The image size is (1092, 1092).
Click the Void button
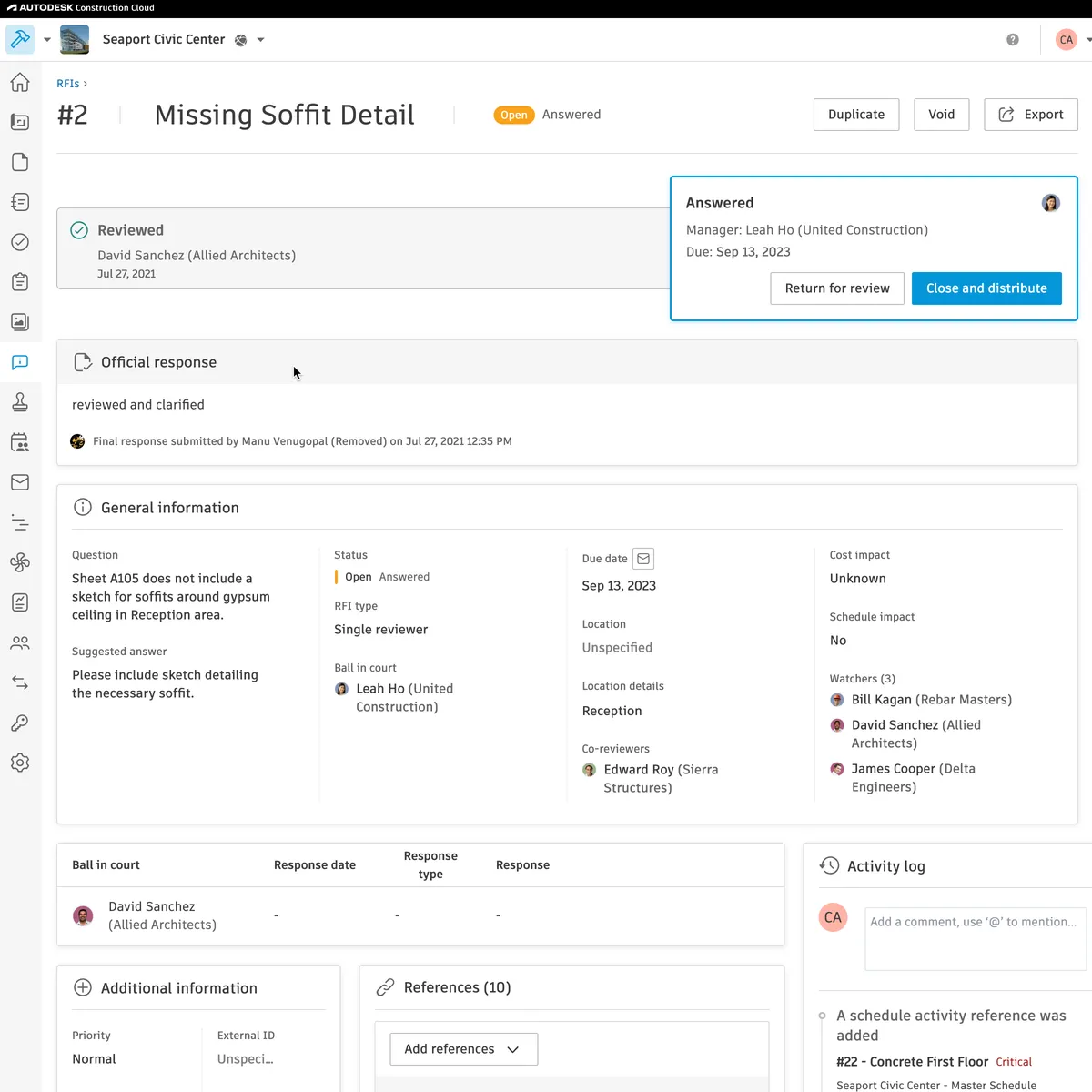pos(942,115)
